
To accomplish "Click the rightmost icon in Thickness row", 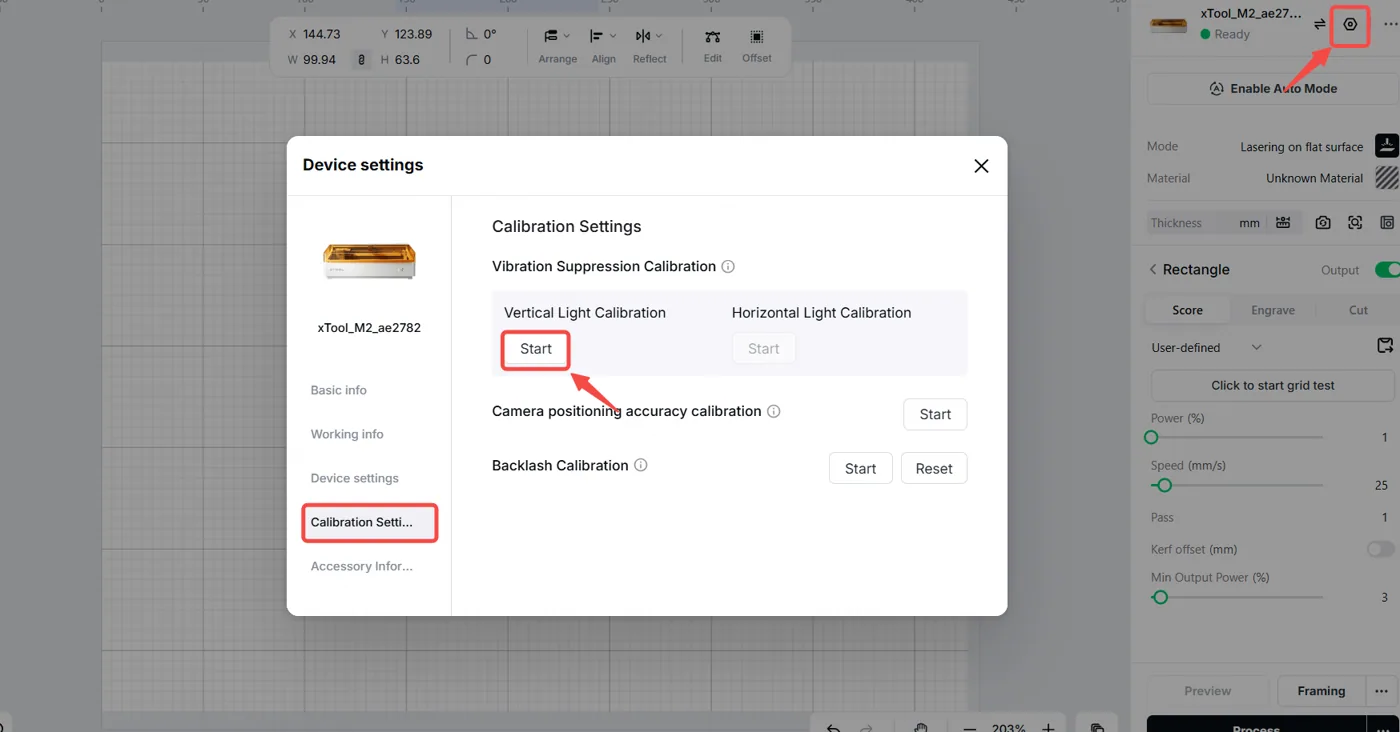I will [1387, 223].
